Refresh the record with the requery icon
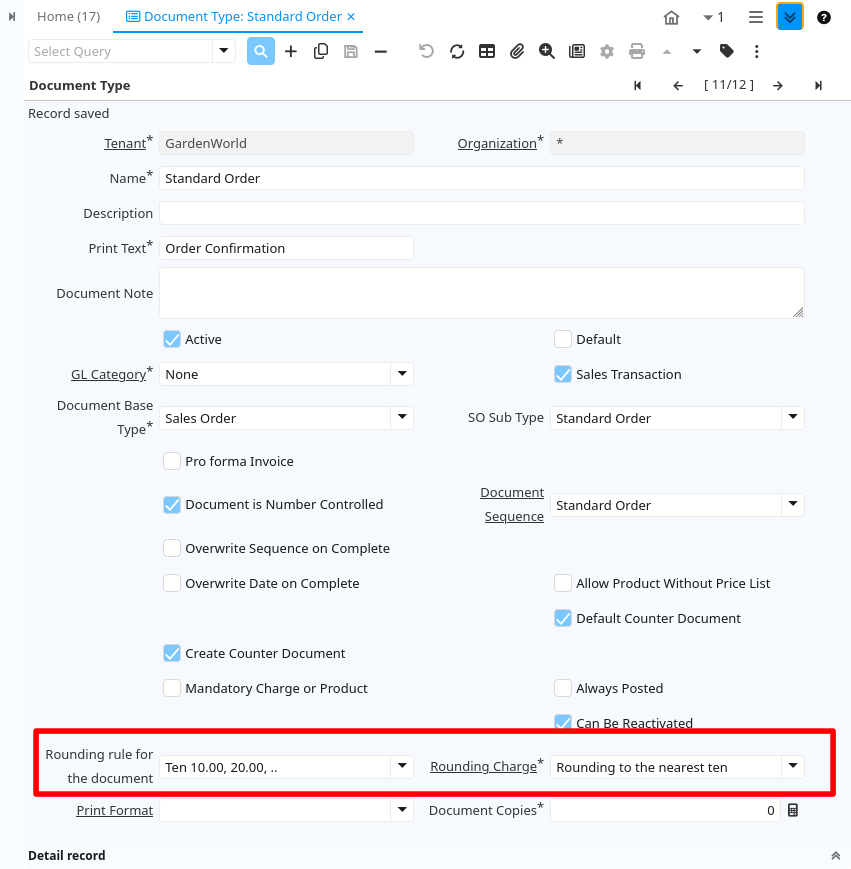Image resolution: width=851 pixels, height=869 pixels. click(457, 51)
